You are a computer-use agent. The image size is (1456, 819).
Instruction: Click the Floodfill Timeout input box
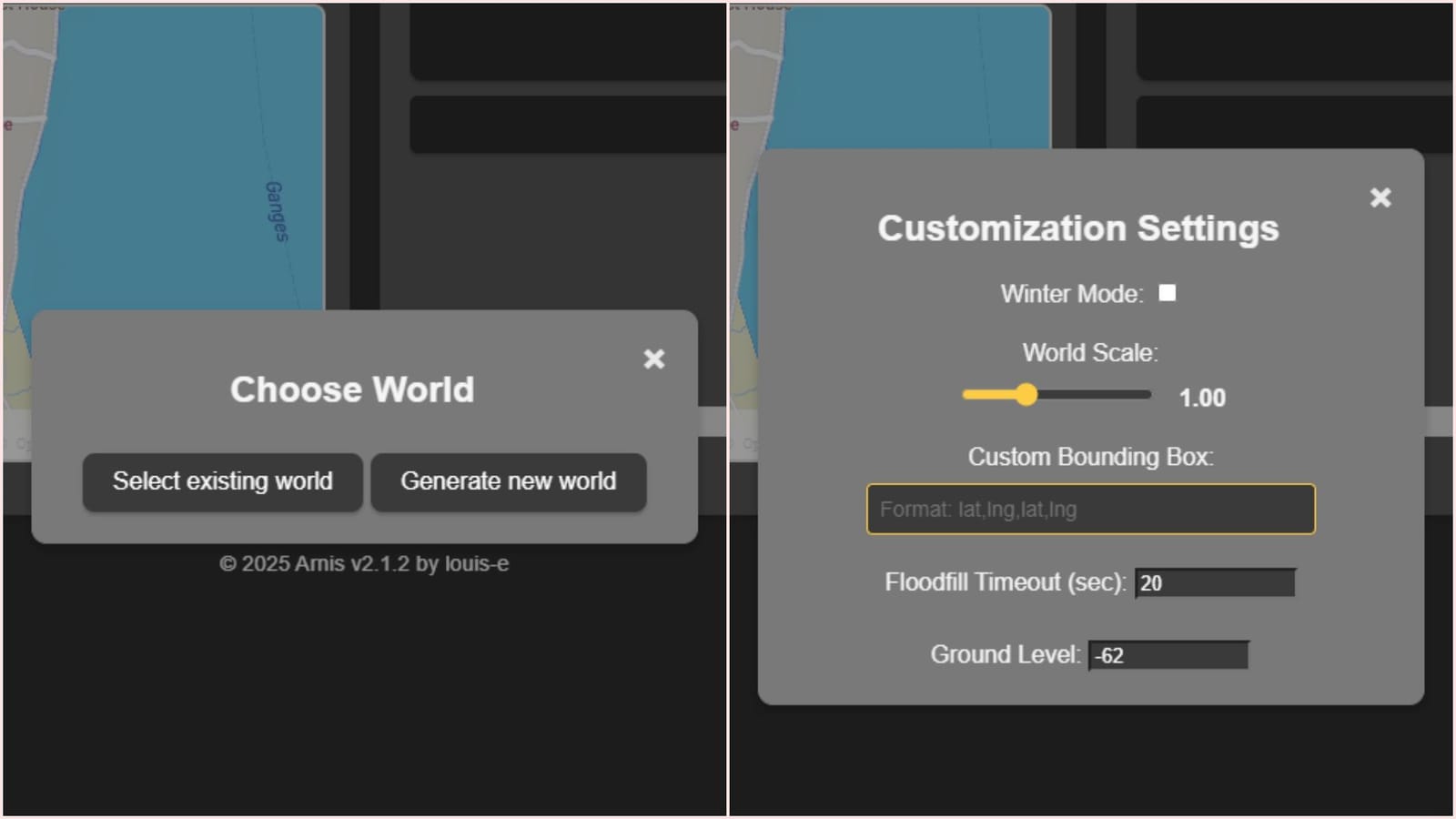click(x=1215, y=583)
